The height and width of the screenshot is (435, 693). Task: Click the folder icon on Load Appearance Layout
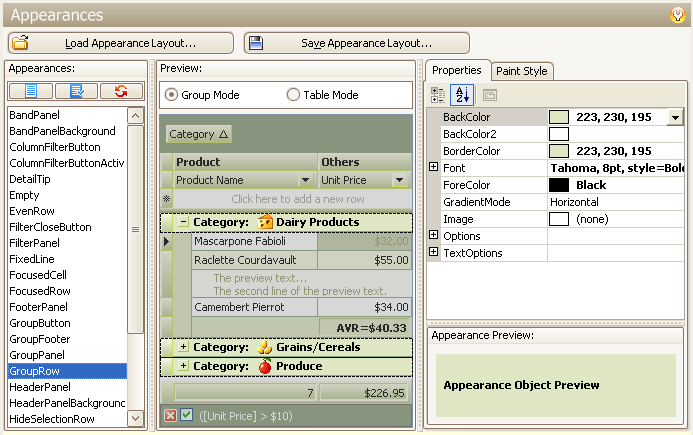(20, 43)
